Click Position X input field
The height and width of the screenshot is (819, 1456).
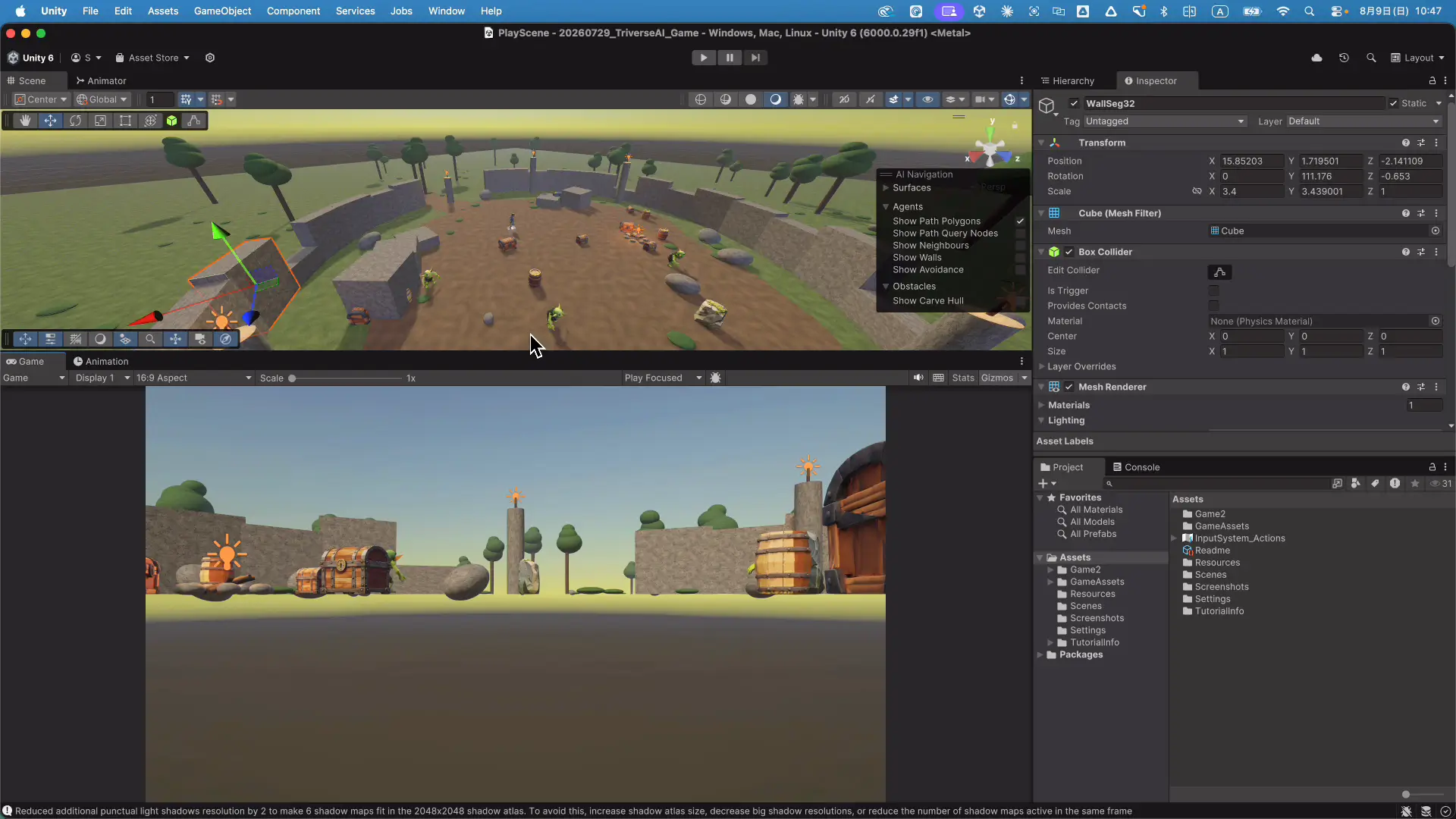1252,161
